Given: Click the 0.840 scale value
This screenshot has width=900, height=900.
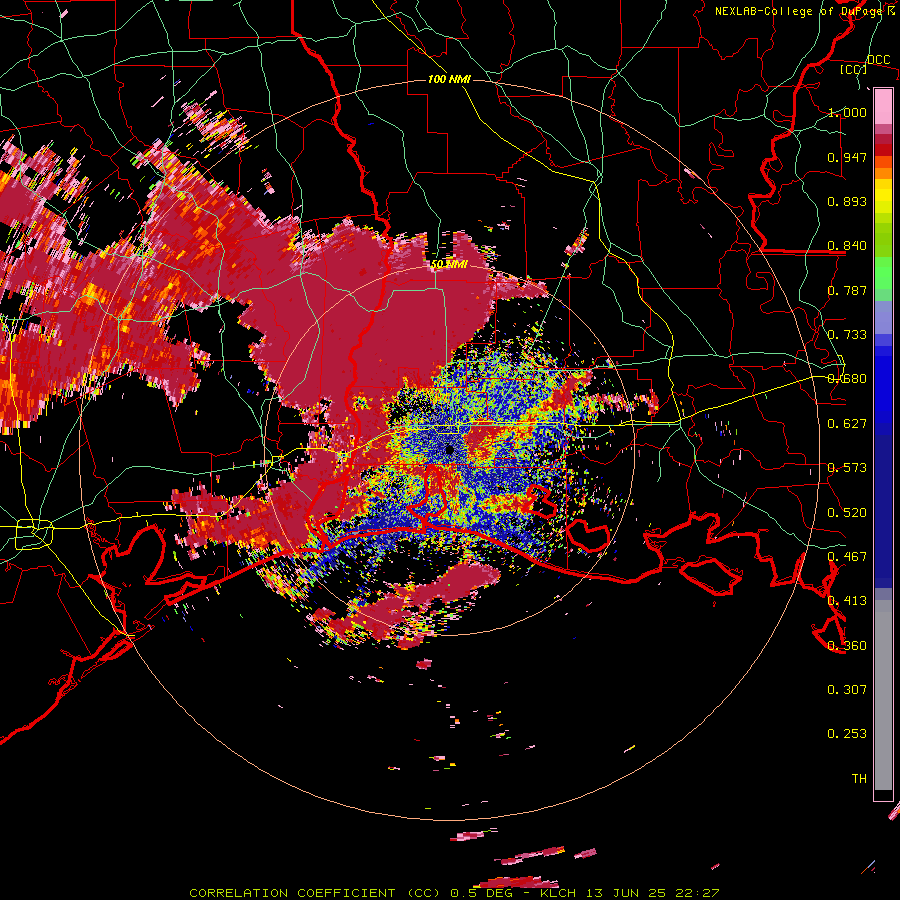Looking at the screenshot, I should 847,246.
